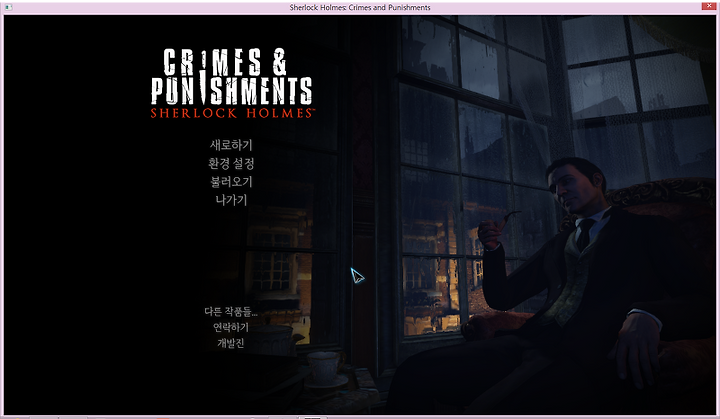Choose 나가기 to exit the game

pos(231,200)
